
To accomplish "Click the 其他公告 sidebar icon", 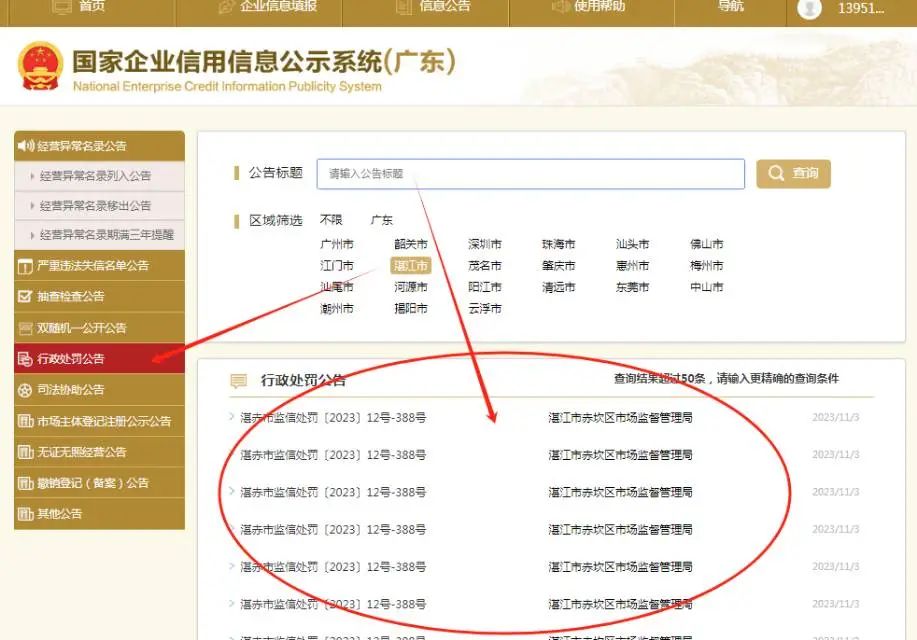I will point(25,514).
